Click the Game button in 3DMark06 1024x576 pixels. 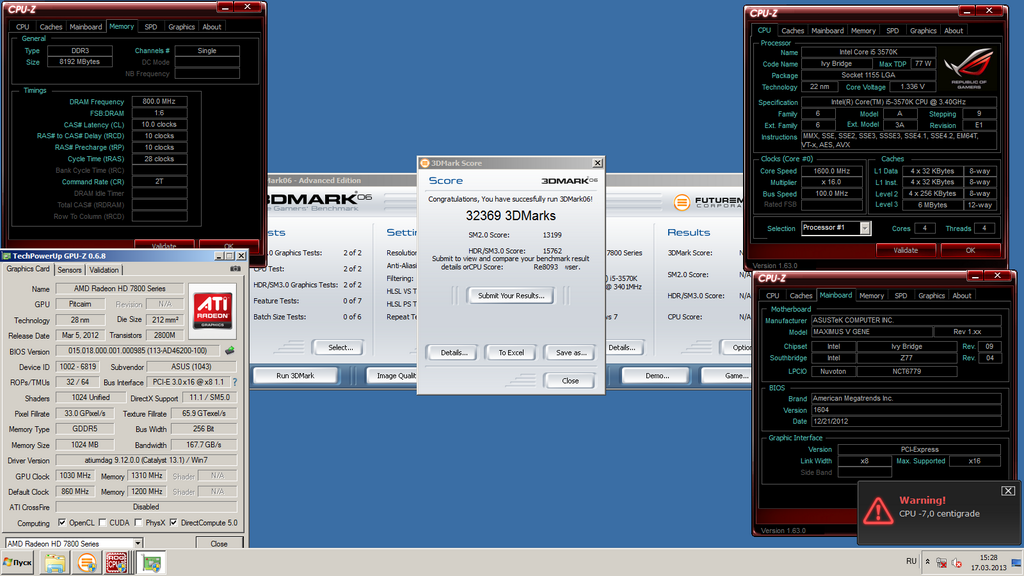coord(726,376)
